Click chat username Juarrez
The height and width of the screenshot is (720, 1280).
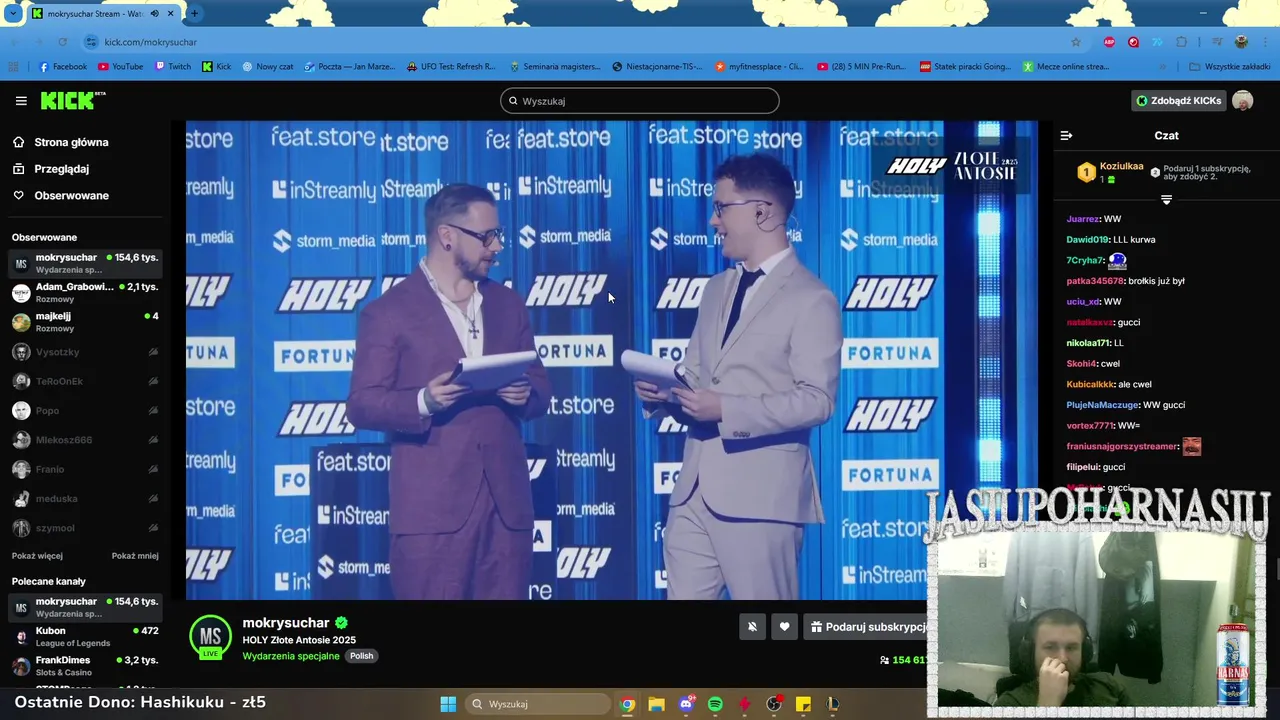pyautogui.click(x=1083, y=219)
